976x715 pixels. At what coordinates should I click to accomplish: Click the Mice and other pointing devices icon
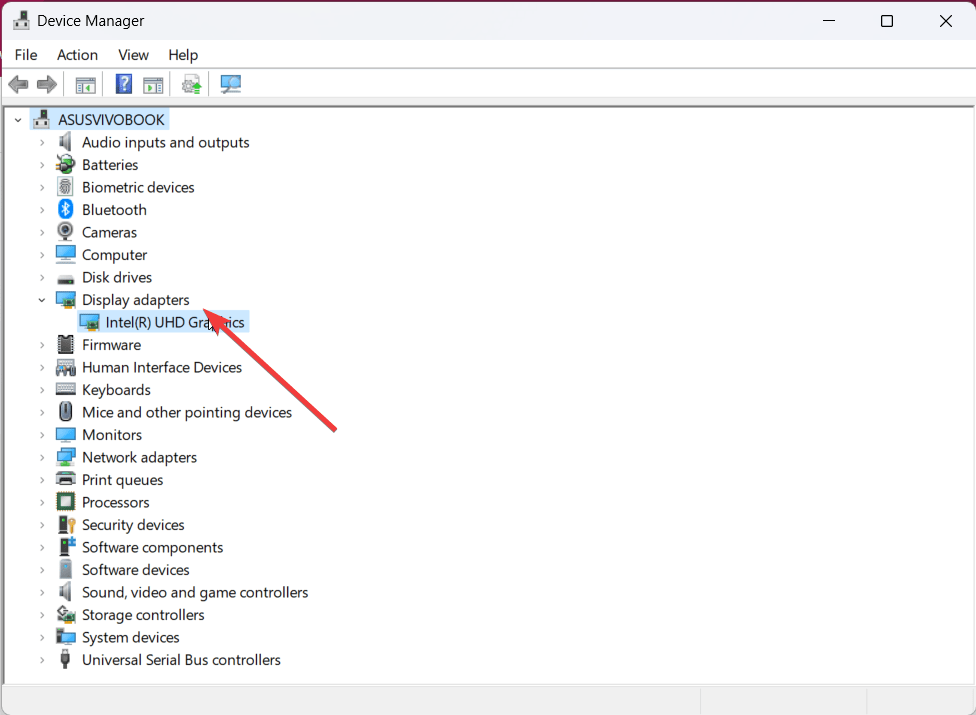pos(65,411)
